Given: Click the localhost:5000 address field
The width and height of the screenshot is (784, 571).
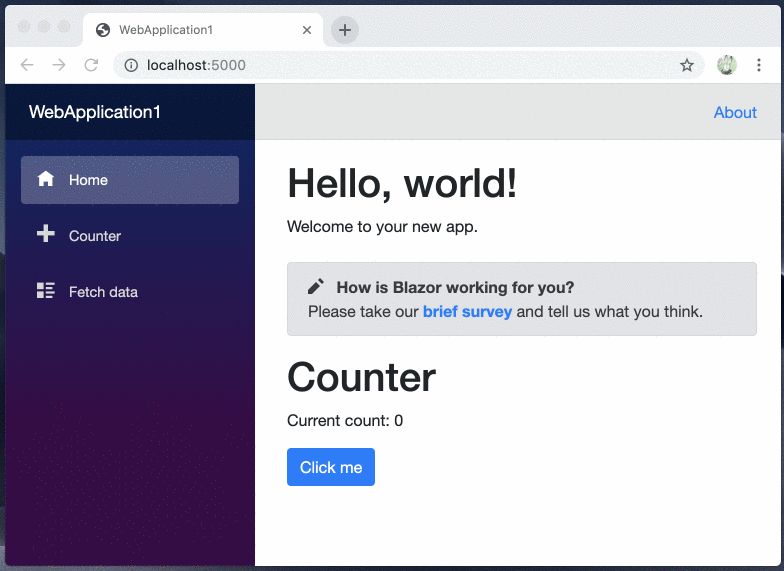Looking at the screenshot, I should pos(408,65).
